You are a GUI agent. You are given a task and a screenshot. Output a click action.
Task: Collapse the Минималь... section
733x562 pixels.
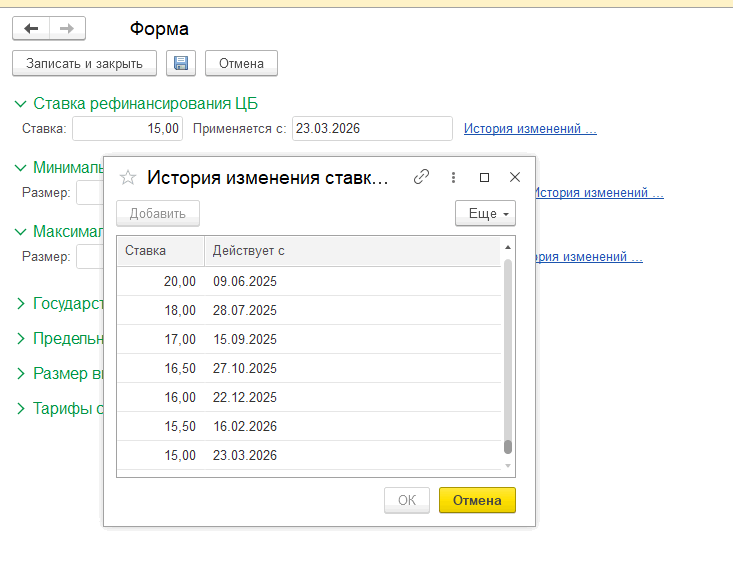coord(21,168)
